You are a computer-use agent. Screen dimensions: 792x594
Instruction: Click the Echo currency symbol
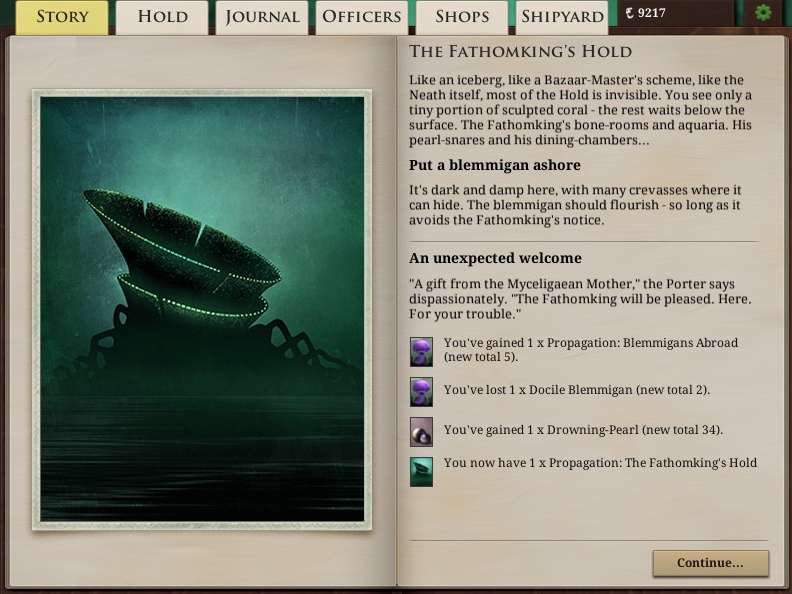coord(629,13)
